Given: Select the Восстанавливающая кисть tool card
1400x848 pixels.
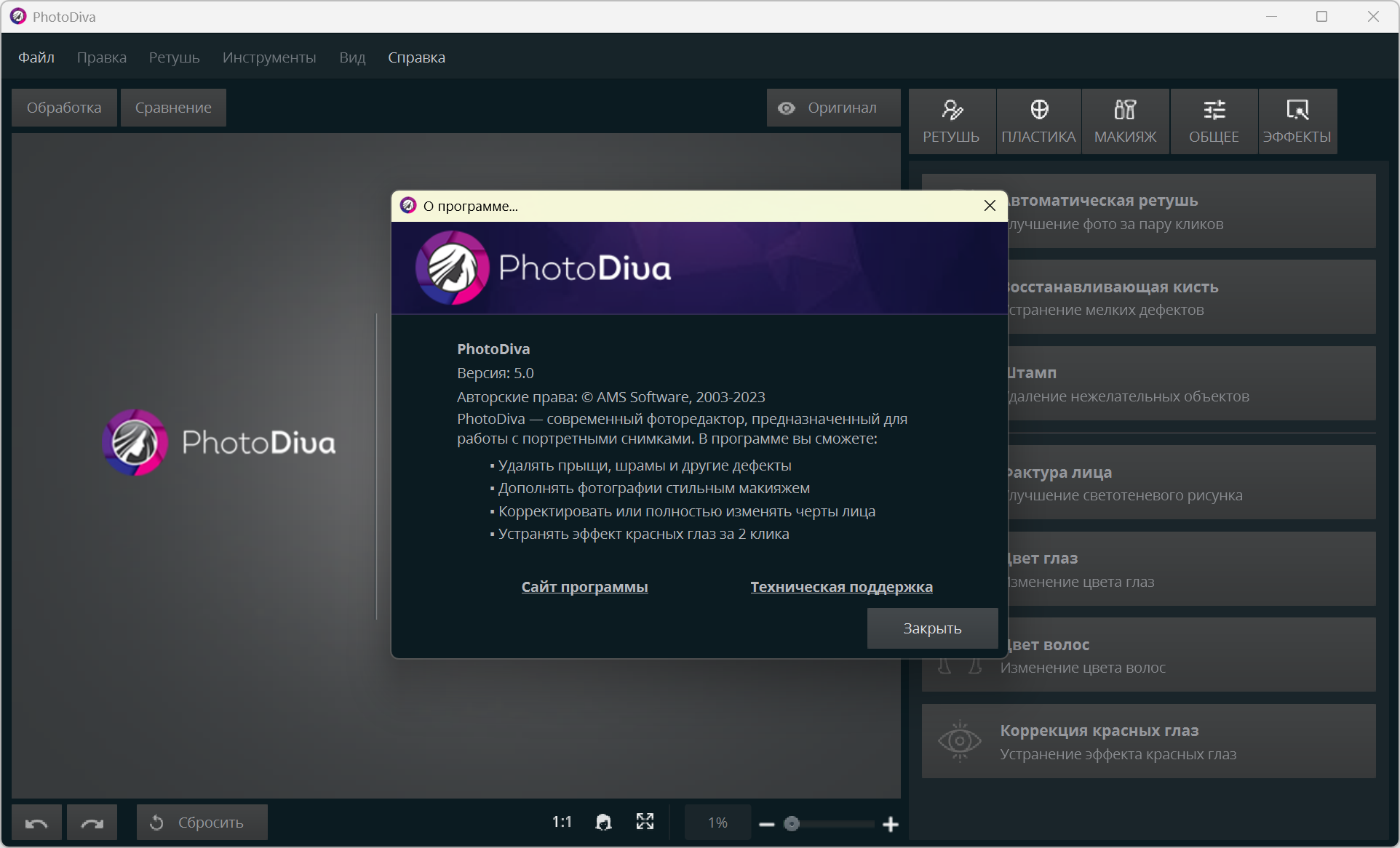Looking at the screenshot, I should 1191,297.
